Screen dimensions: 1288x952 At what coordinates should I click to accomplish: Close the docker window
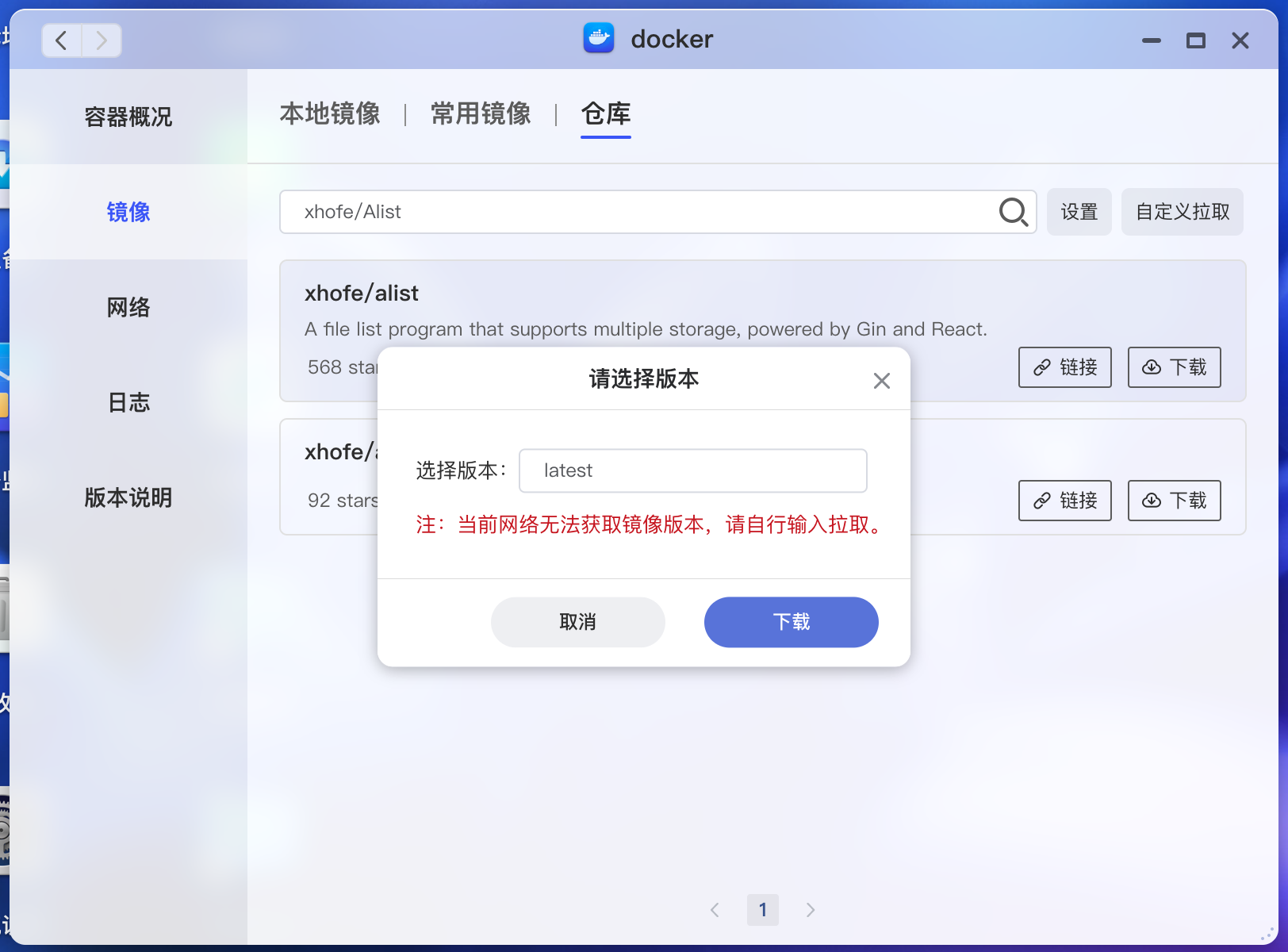1240,40
